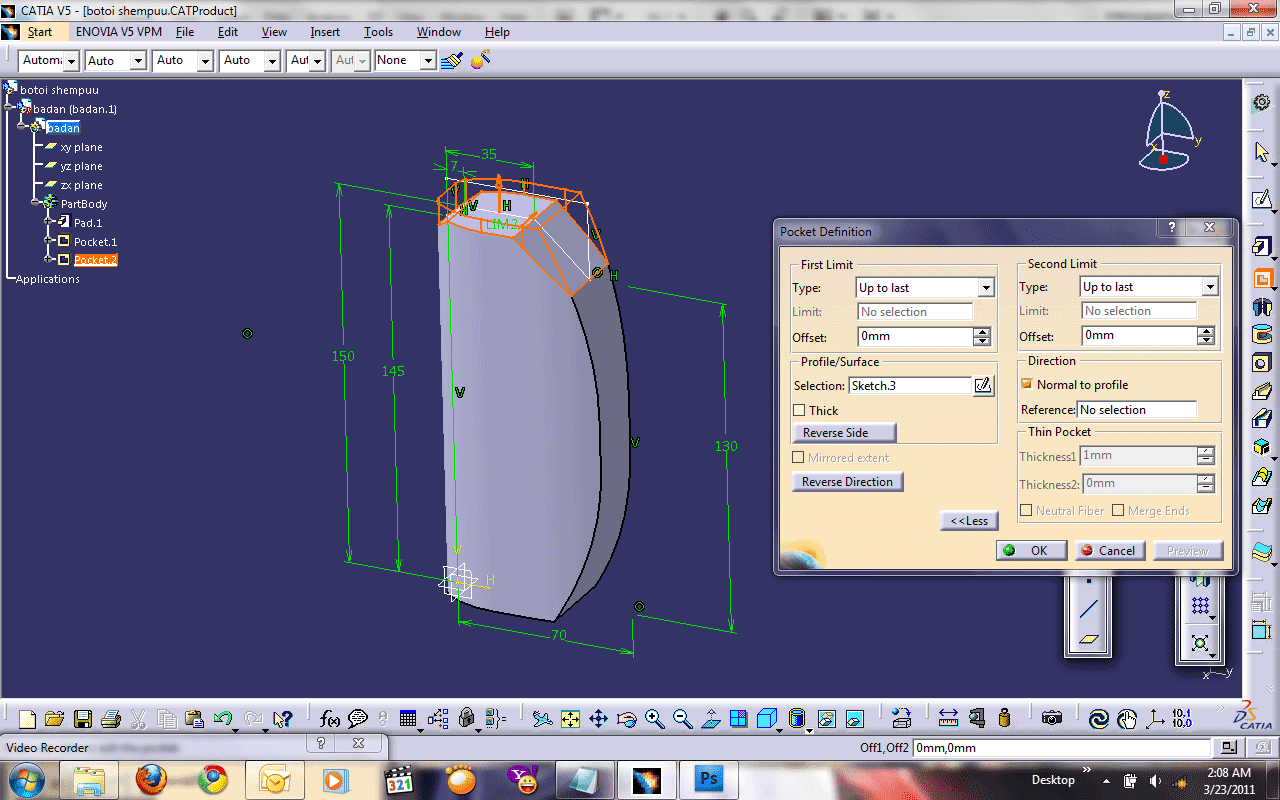1280x800 pixels.
Task: Enable the Thick option in Pocket Definition
Action: (798, 410)
